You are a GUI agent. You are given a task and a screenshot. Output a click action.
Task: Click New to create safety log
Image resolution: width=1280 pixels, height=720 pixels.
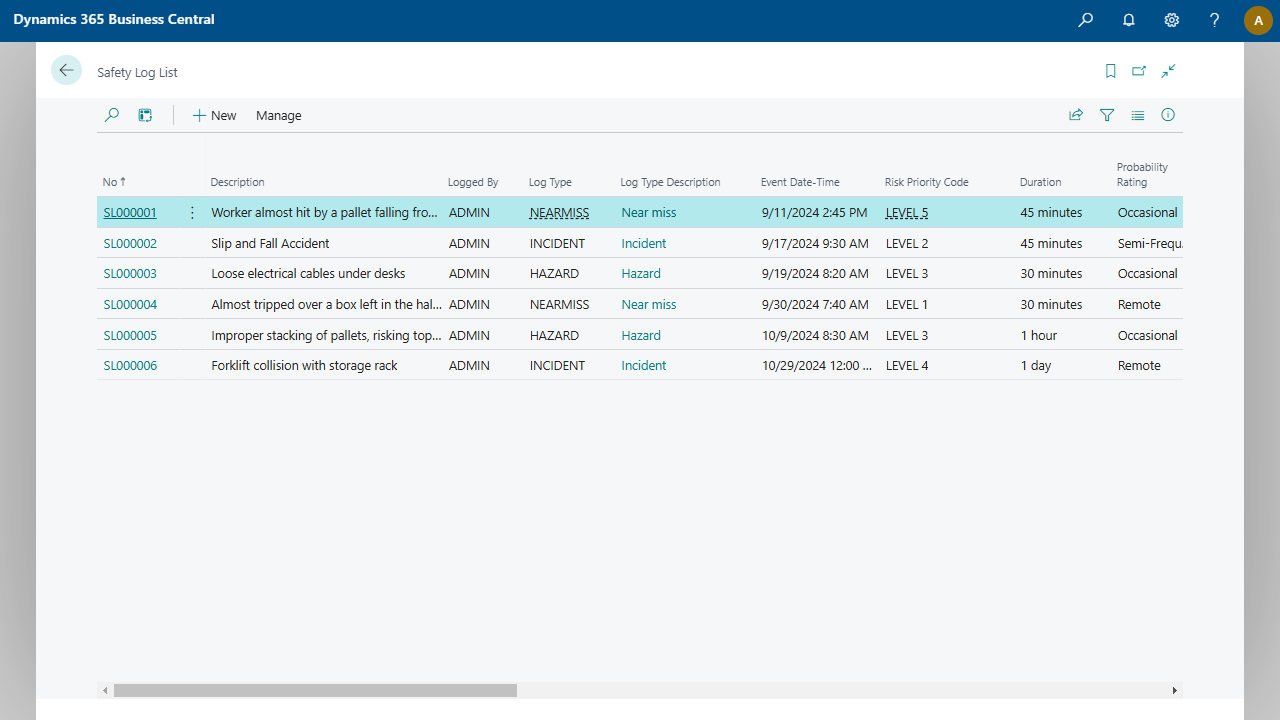214,116
